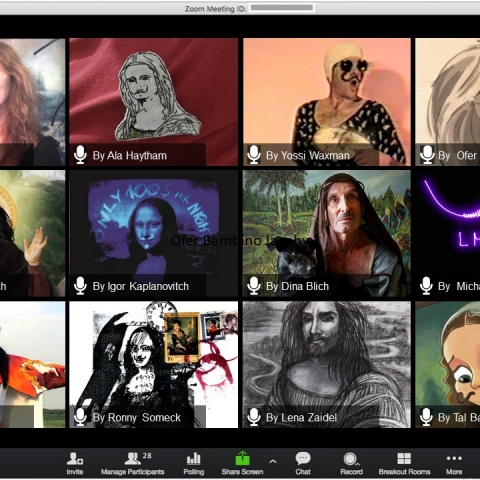Start recording with Record button
Image resolution: width=480 pixels, height=480 pixels.
351,463
